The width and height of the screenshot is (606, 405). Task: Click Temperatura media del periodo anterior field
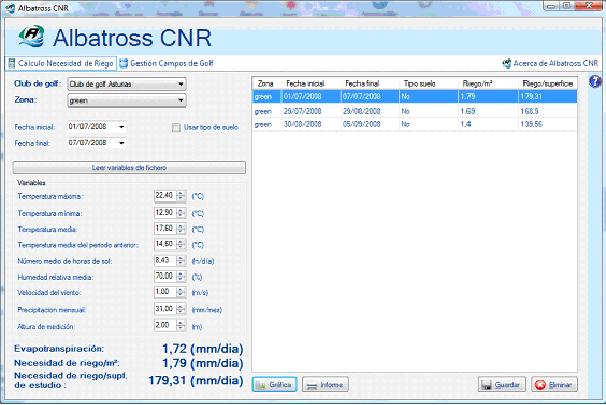[x=165, y=244]
